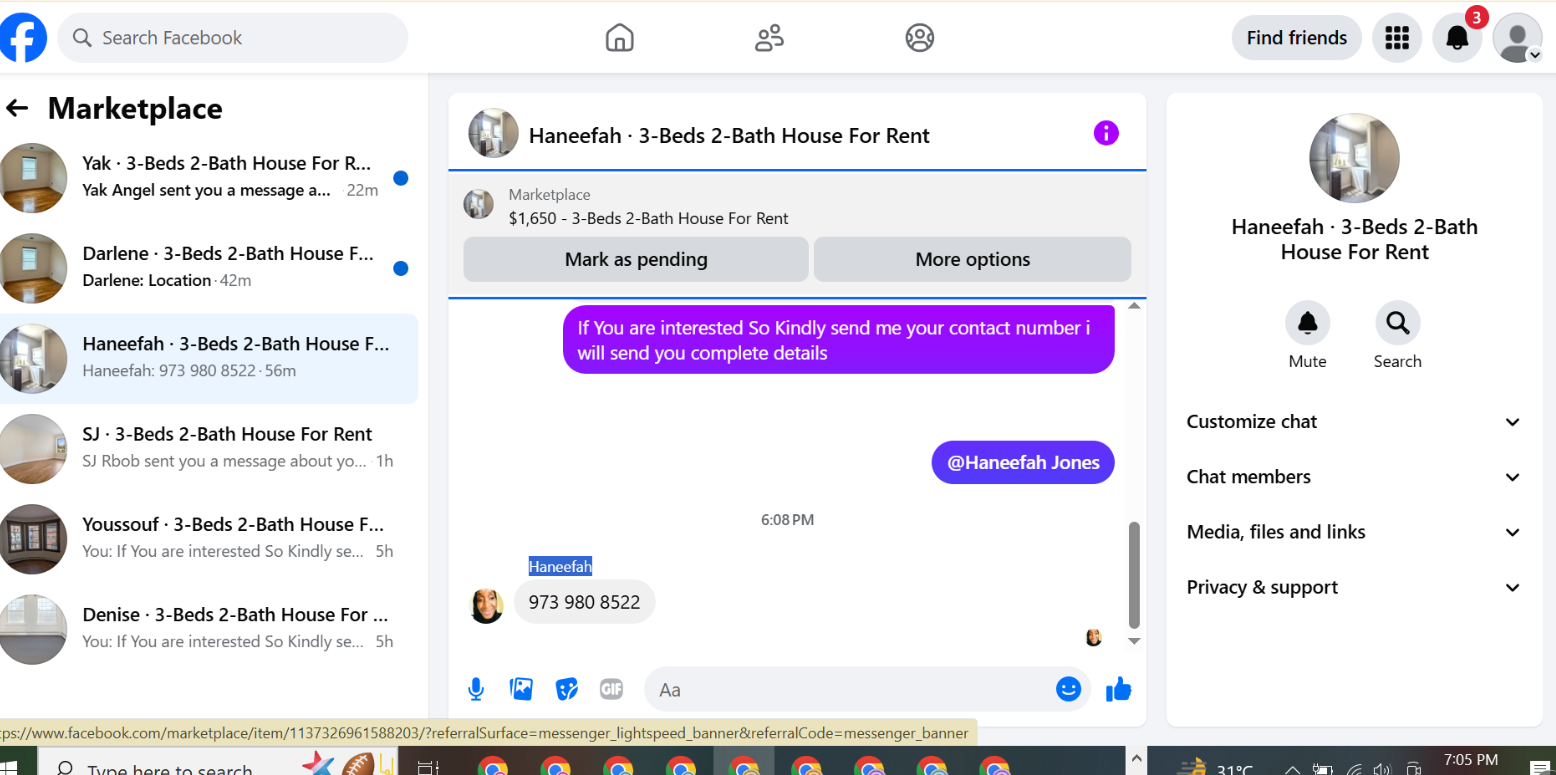Mute the conversation with bell icon
Screen dimensions: 1556x775
(x=1307, y=323)
